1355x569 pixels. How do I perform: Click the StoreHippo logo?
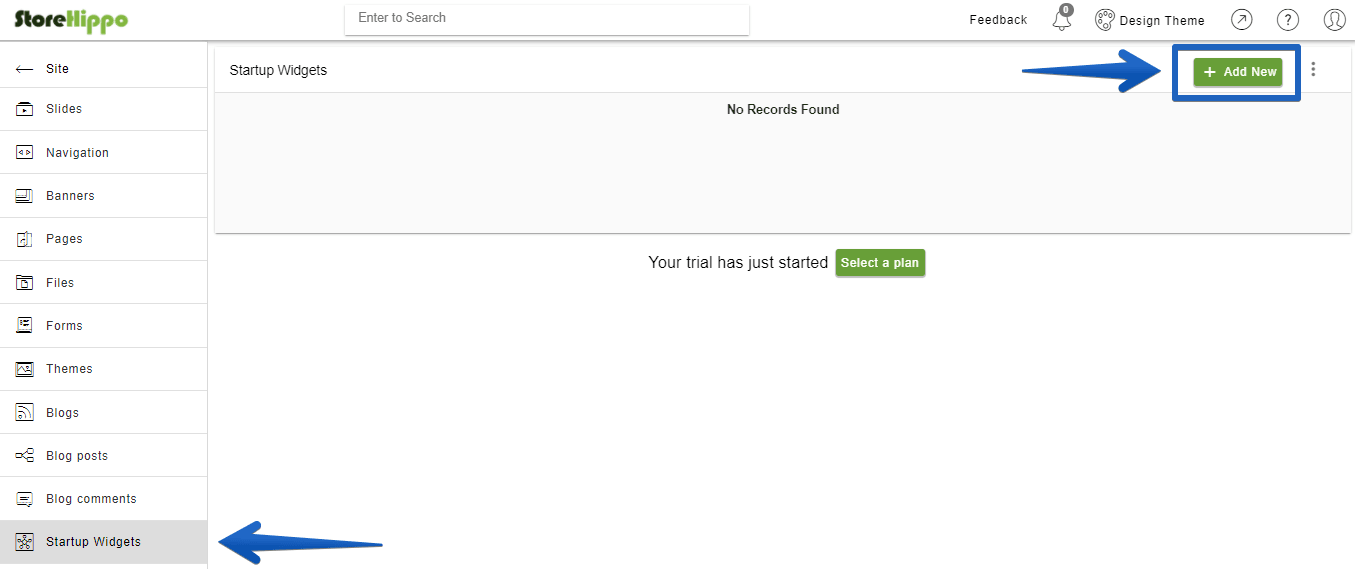71,19
